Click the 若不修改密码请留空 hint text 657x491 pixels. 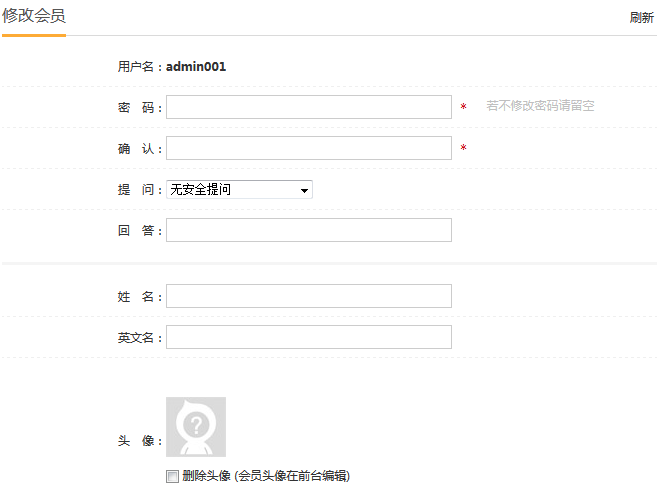[540, 105]
